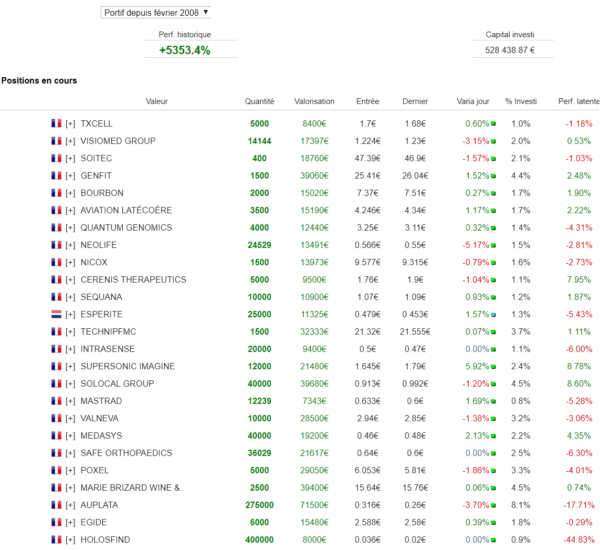Expand the [+] for MARIE BRIZARD WINE
Screen dimensions: 600x550
[70, 488]
